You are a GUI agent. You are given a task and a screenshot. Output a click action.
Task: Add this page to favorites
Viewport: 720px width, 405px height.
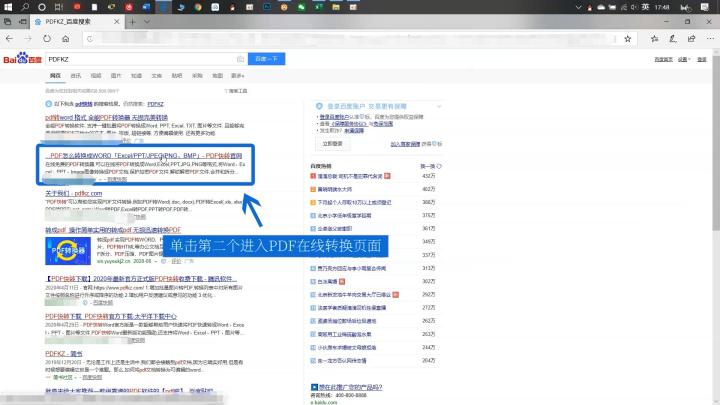pos(628,39)
